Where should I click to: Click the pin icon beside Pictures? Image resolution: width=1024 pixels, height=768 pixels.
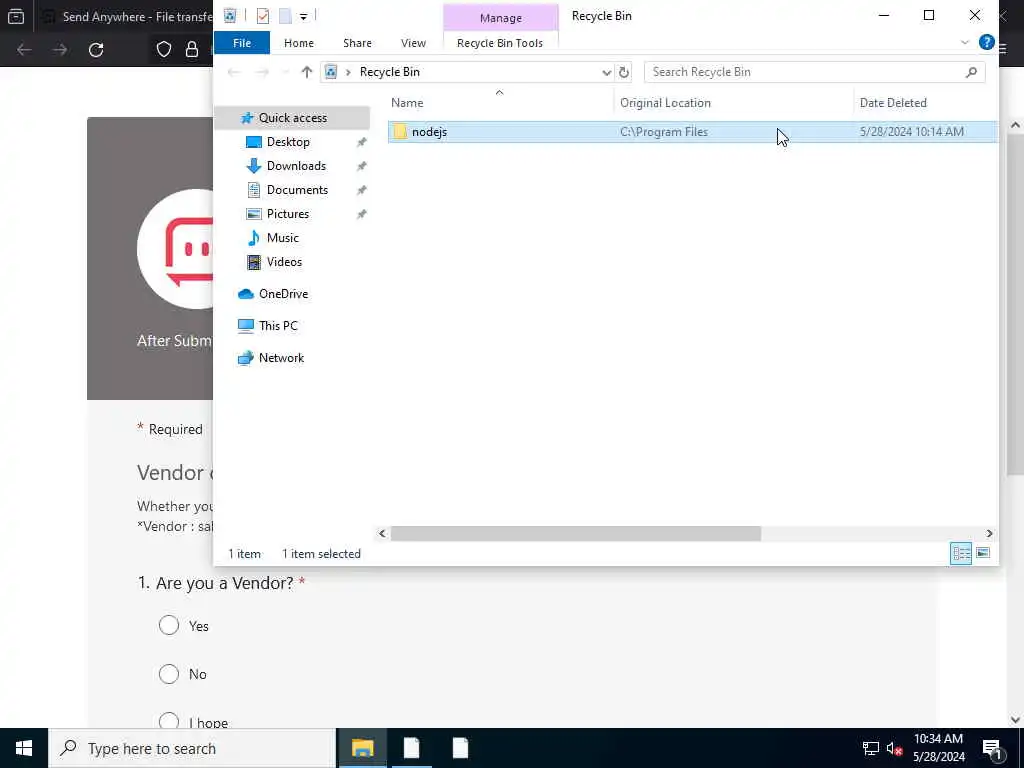361,214
